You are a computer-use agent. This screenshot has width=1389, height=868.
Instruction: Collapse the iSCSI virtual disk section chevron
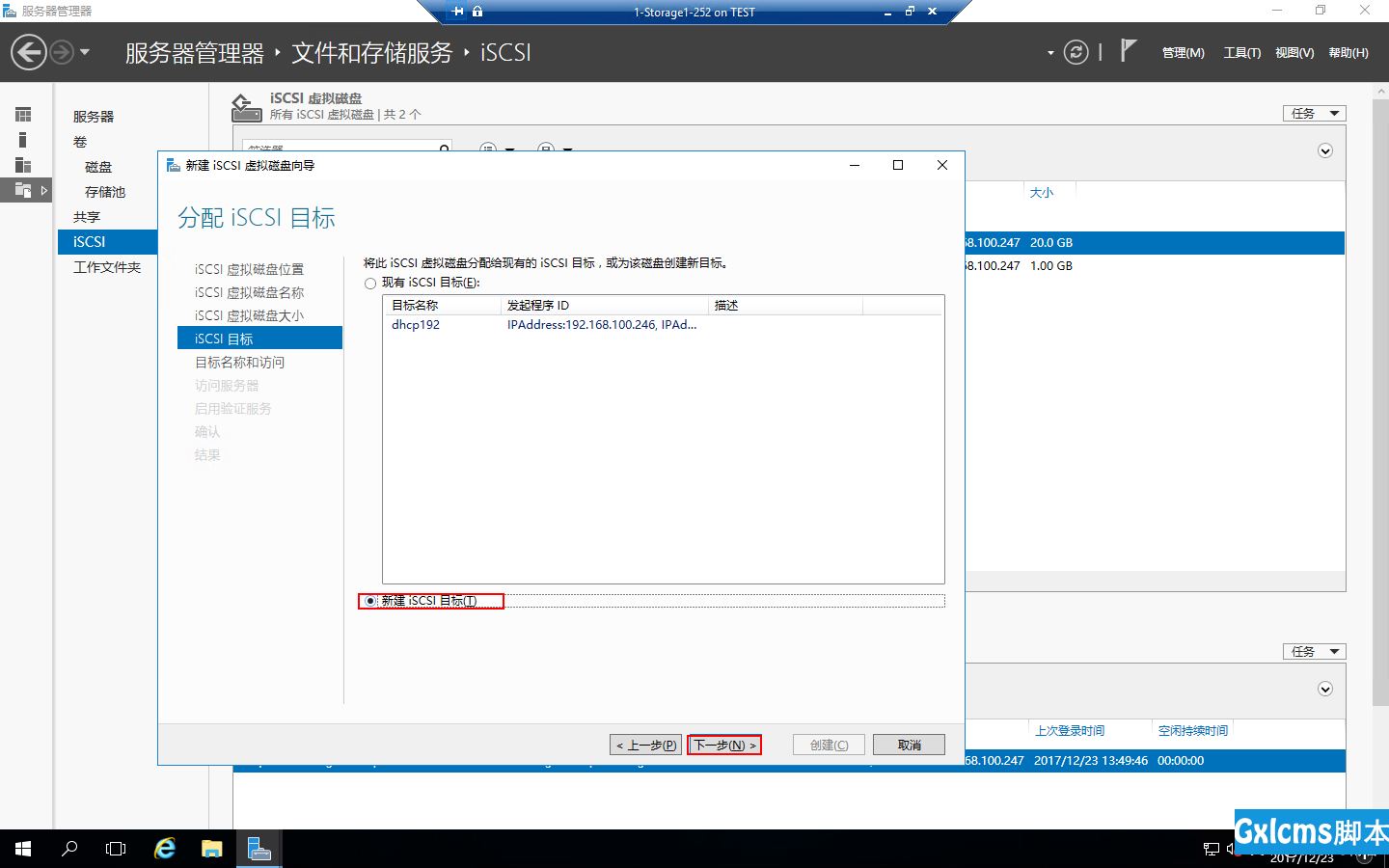pyautogui.click(x=1325, y=151)
